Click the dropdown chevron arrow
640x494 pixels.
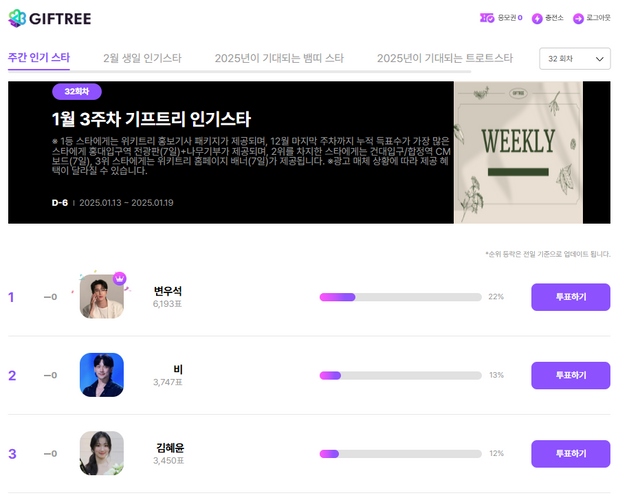(599, 59)
